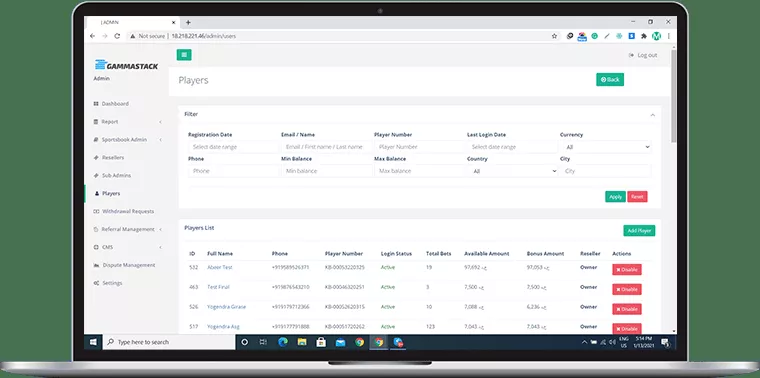
Task: Click the Windows taskbar search box
Action: (169, 342)
